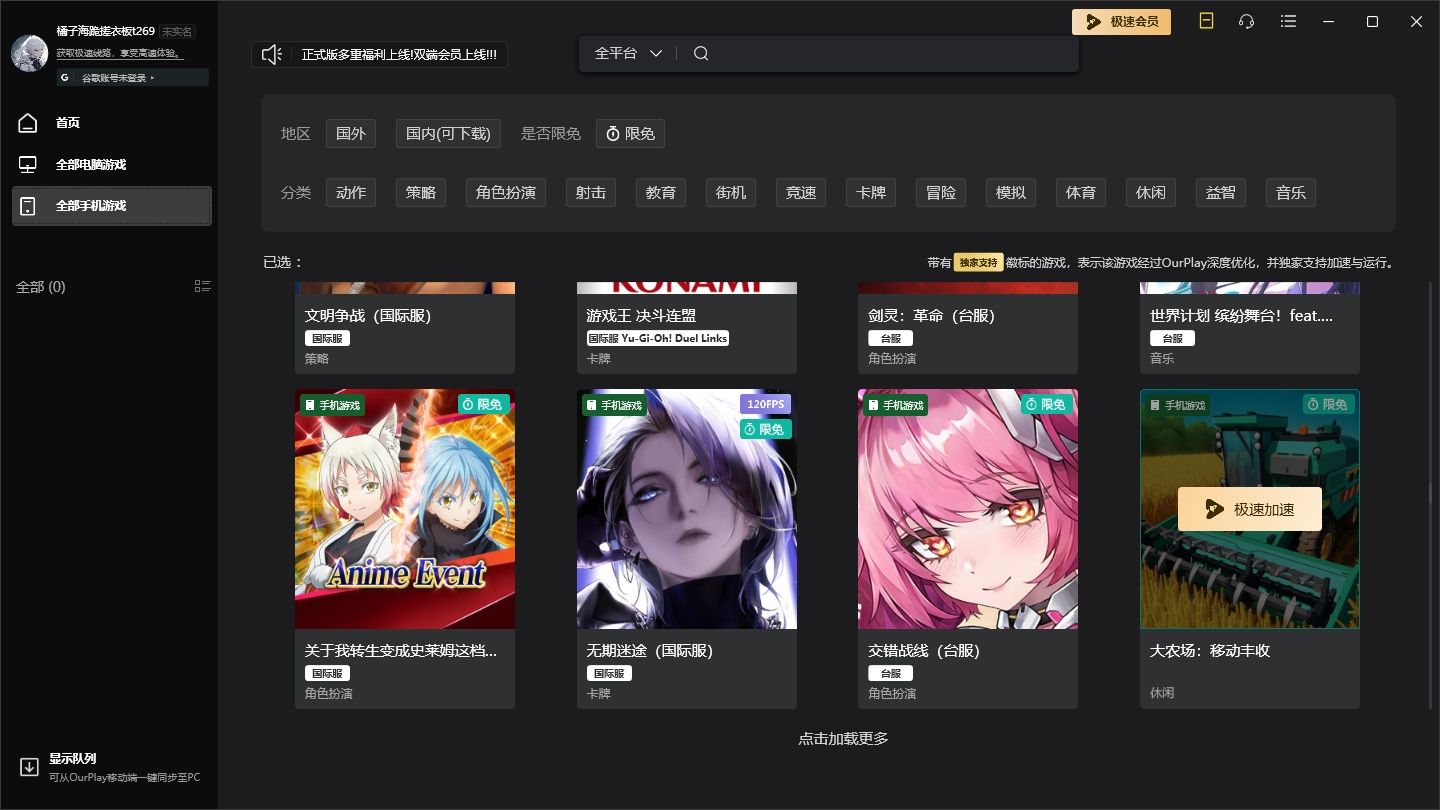The height and width of the screenshot is (810, 1440).
Task: Open the 首页 home page
Action: click(x=67, y=123)
